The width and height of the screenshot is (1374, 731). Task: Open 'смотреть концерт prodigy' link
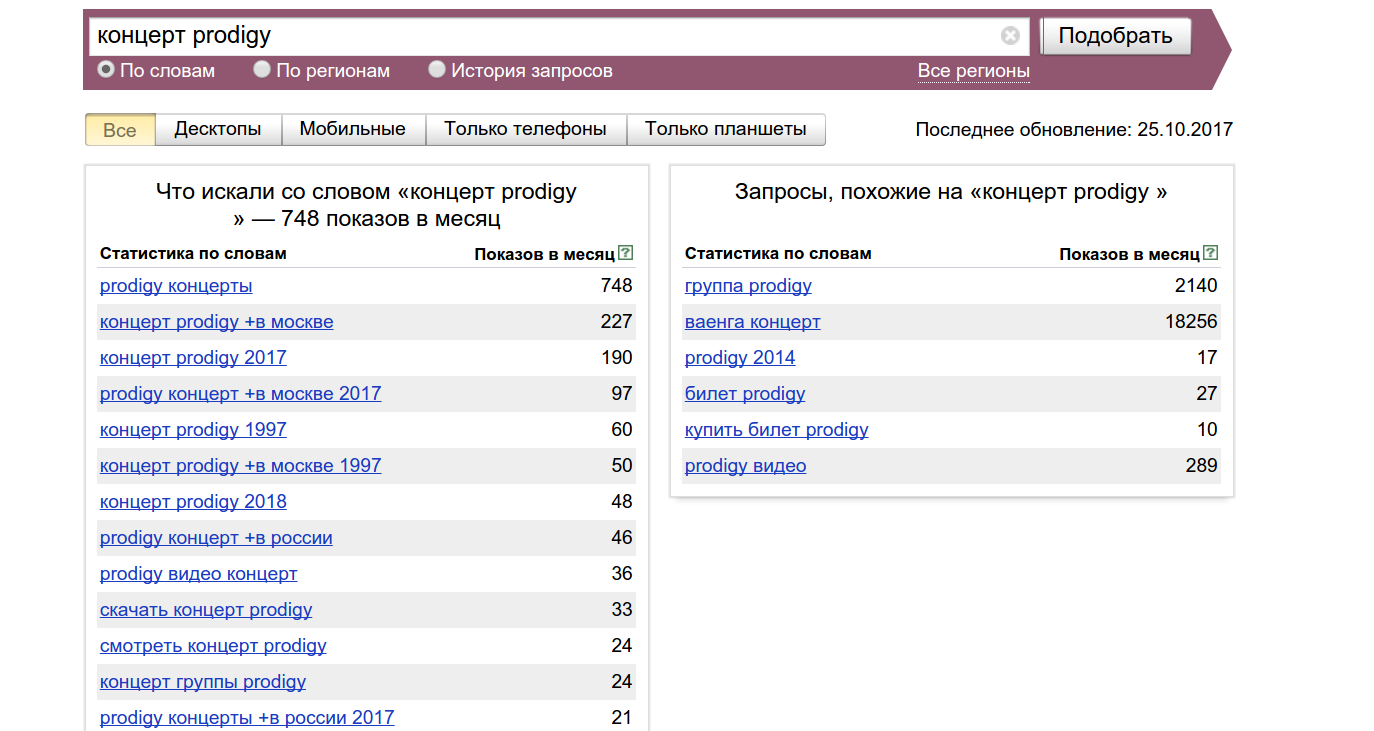pyautogui.click(x=213, y=646)
